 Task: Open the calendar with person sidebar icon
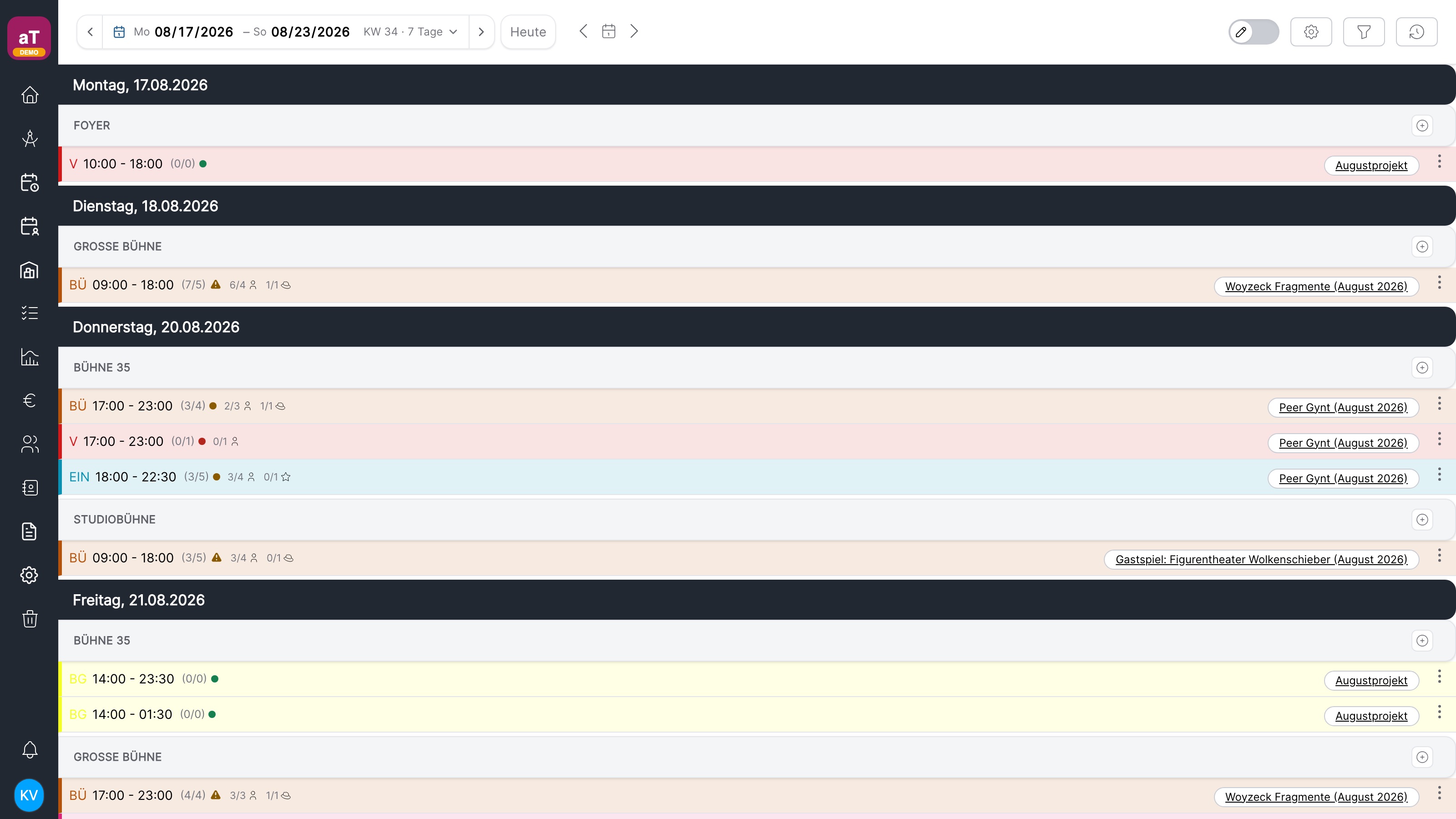point(30,226)
